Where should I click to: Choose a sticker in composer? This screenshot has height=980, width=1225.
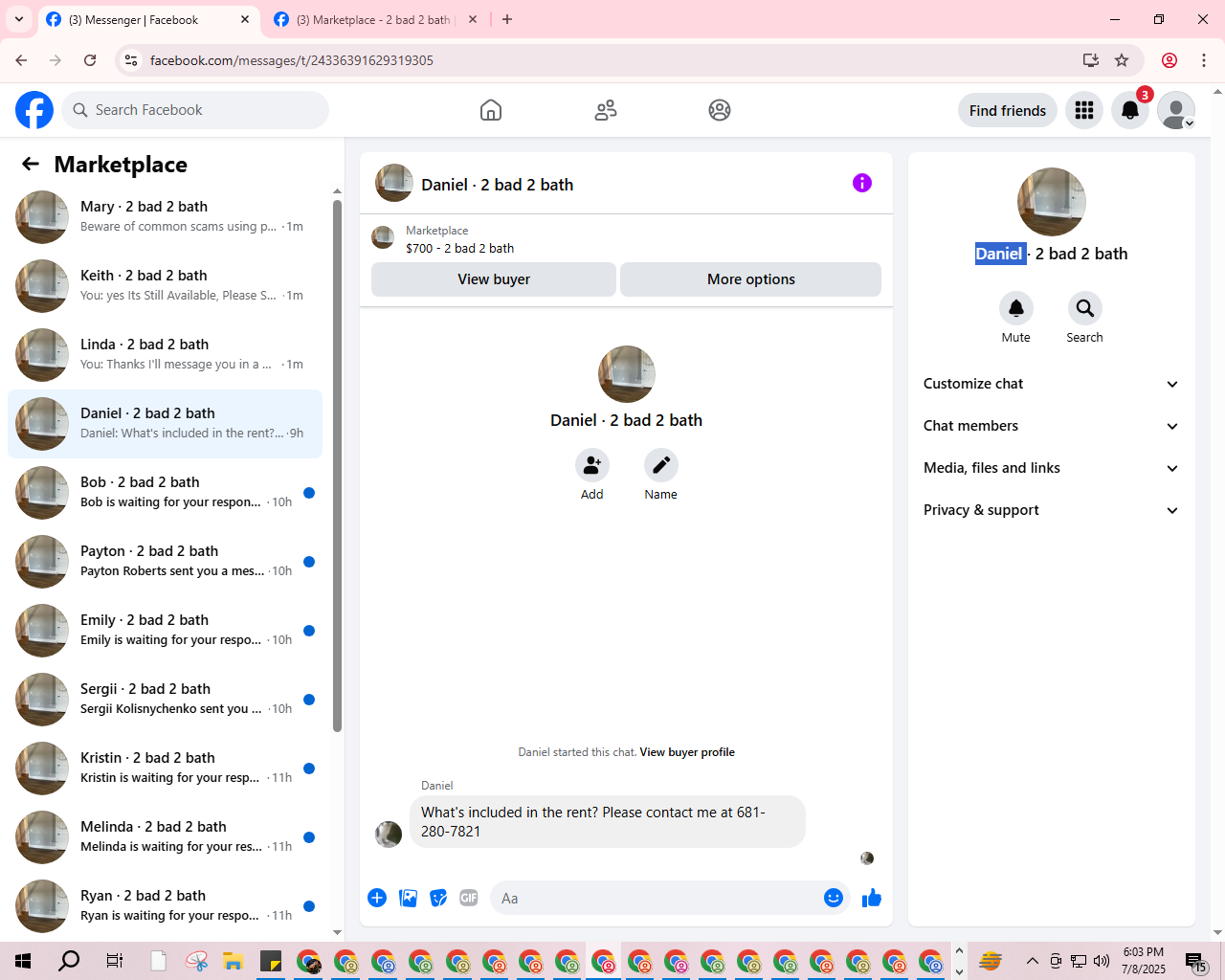[x=438, y=898]
